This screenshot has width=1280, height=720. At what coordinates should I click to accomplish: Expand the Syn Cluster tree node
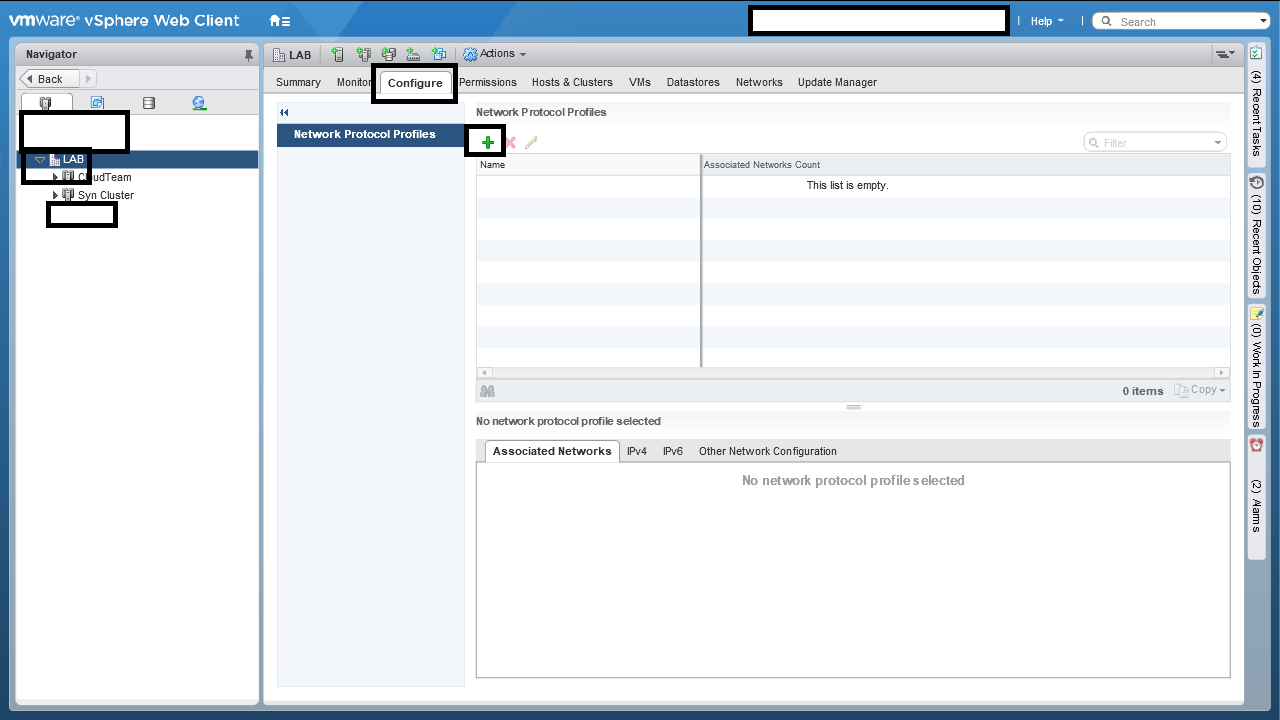point(56,195)
